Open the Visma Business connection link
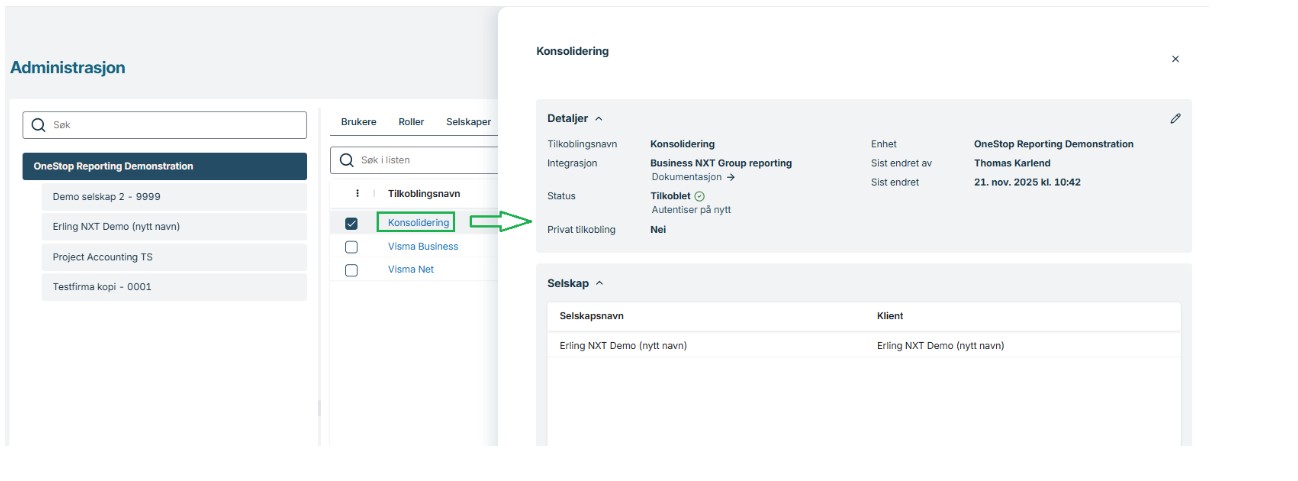Viewport: 1298px width, 481px height. 423,247
